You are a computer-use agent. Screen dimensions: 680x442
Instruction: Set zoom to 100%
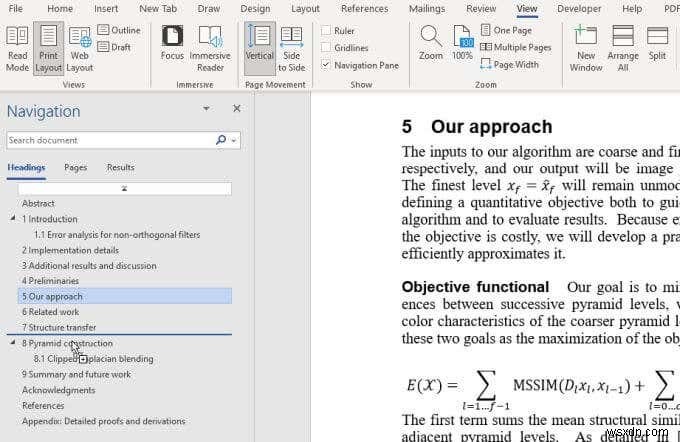(462, 43)
